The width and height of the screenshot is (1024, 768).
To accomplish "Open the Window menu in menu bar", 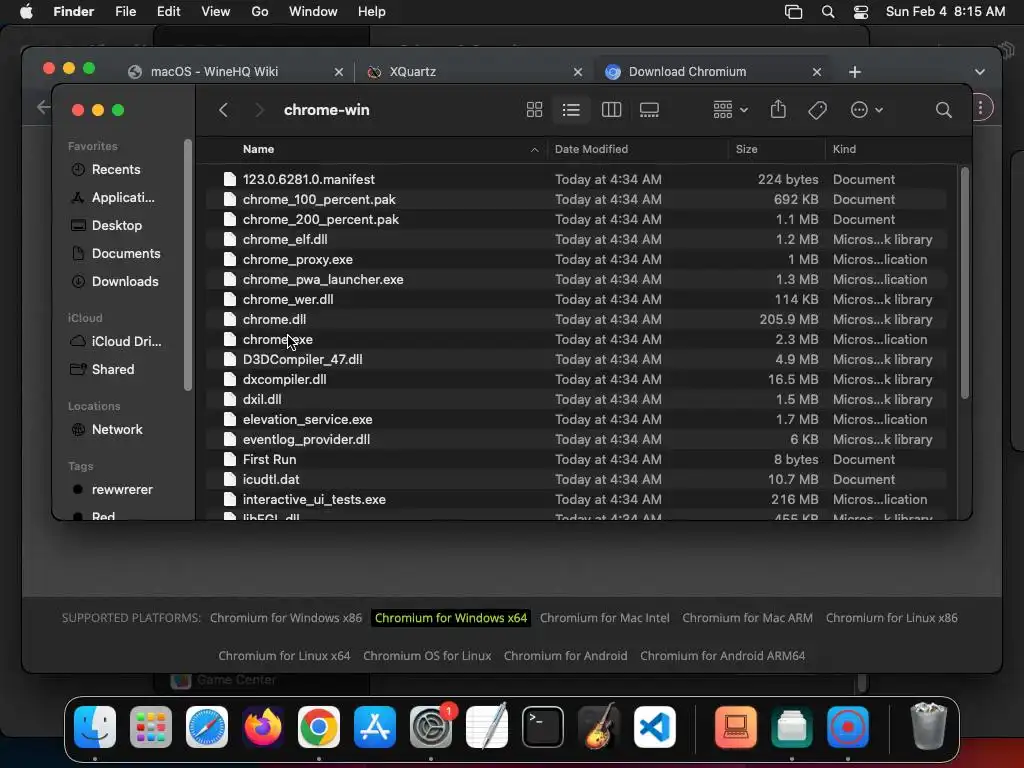I will [x=313, y=12].
